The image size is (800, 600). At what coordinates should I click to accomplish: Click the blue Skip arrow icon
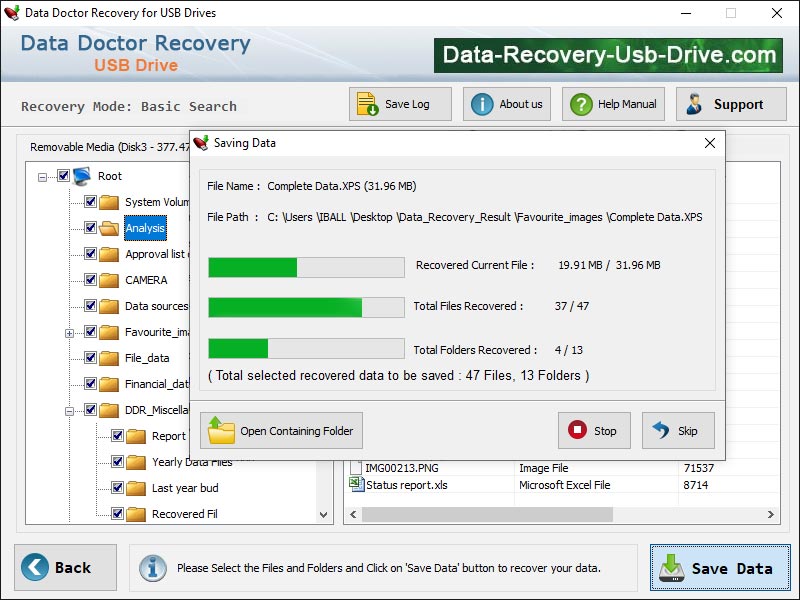tap(660, 431)
